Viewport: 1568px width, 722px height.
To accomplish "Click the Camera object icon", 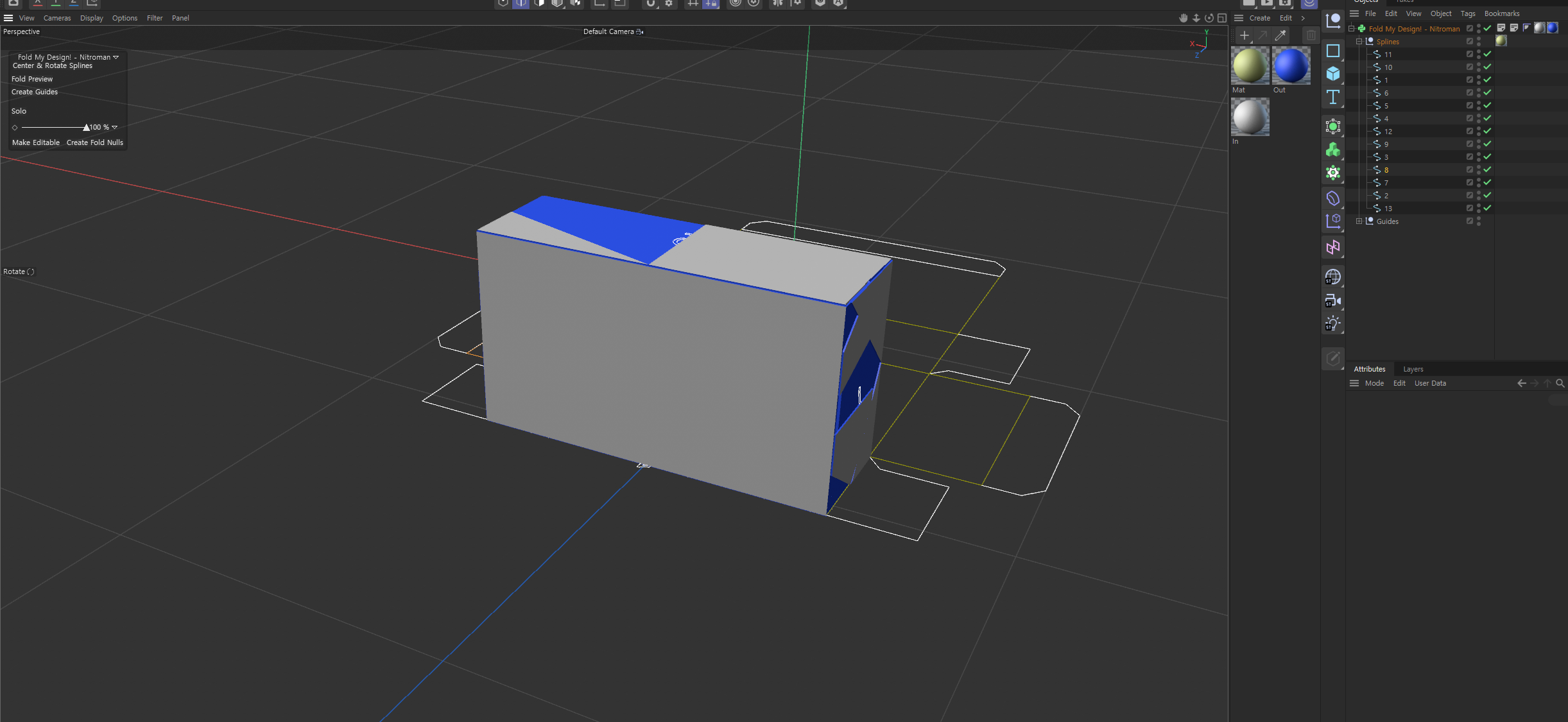I will tap(1333, 300).
